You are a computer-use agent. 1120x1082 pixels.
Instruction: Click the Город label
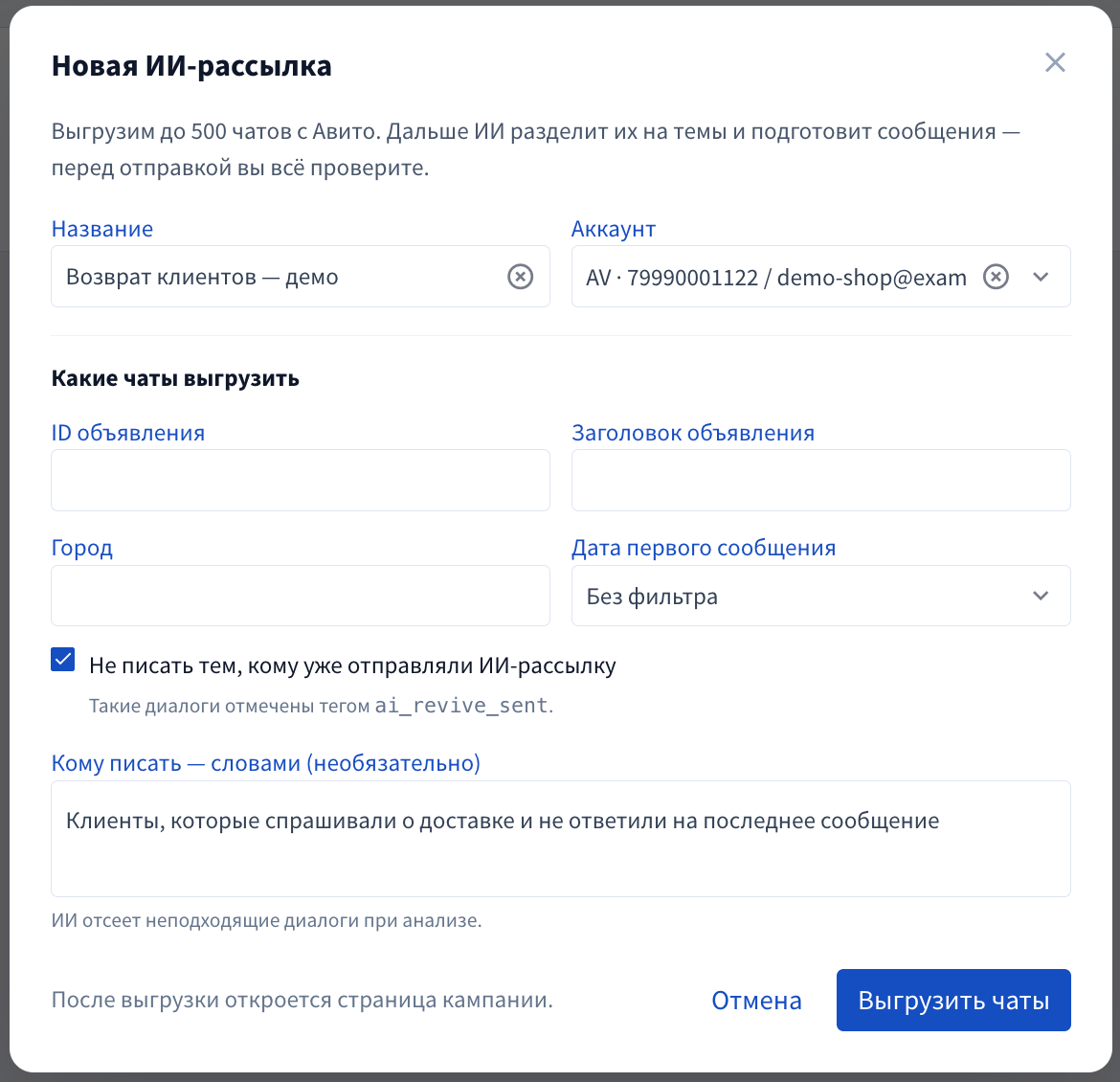click(x=82, y=548)
